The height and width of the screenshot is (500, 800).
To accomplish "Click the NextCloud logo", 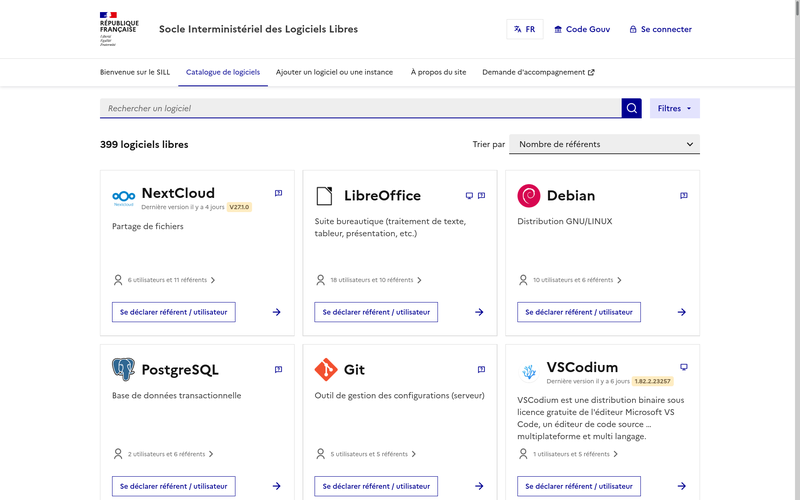I will [x=123, y=197].
